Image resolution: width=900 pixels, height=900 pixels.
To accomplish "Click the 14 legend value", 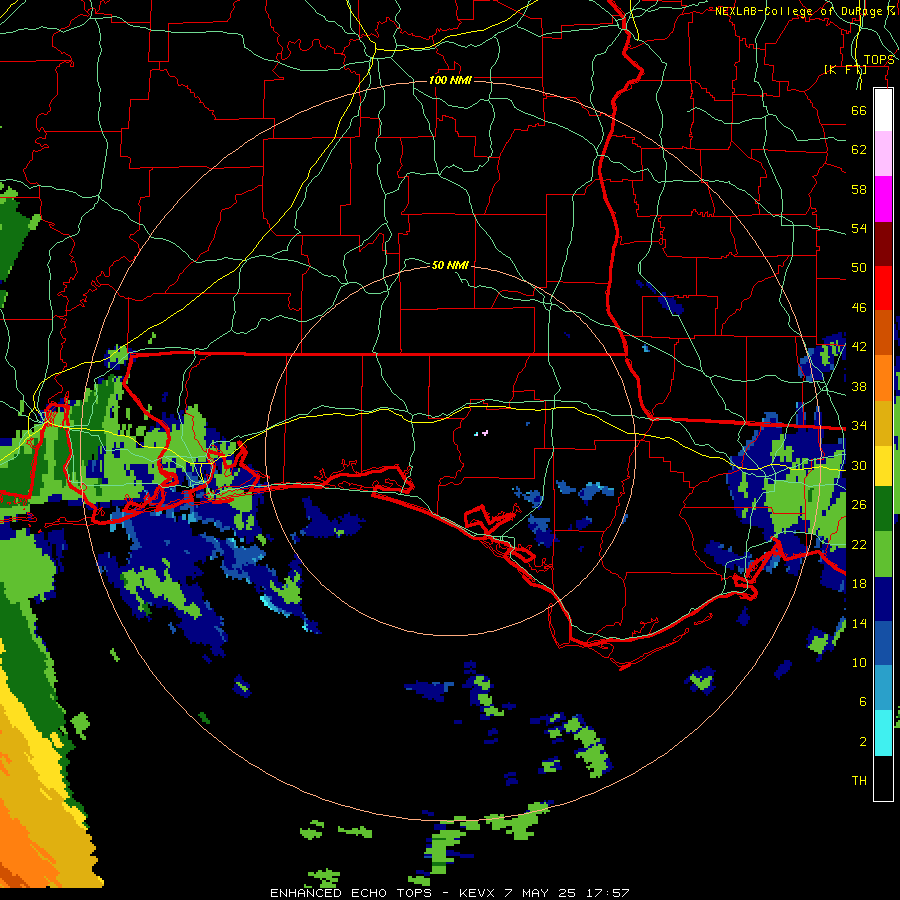I will 859,623.
